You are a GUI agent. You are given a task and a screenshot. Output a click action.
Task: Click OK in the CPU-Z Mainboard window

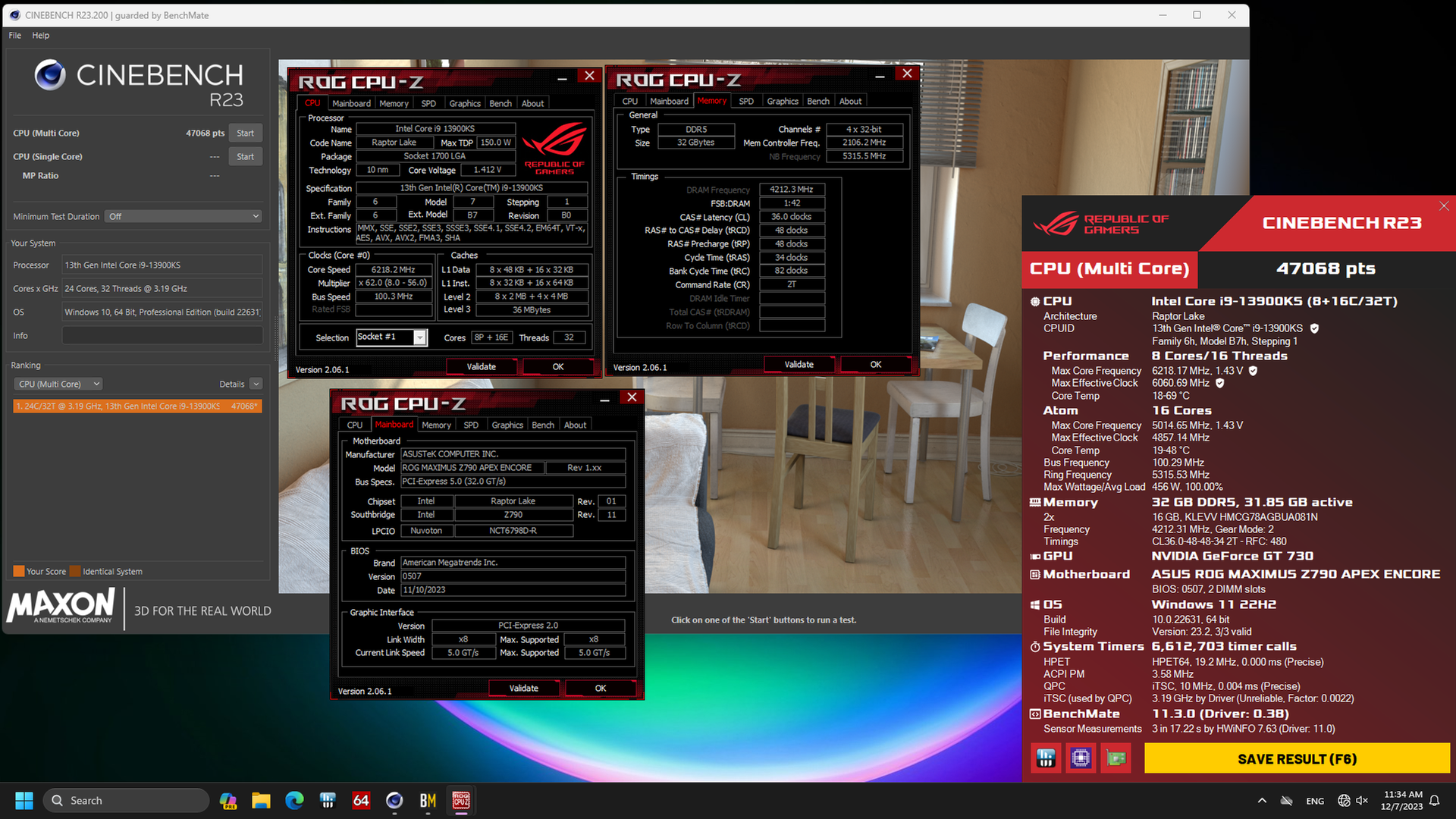click(601, 688)
